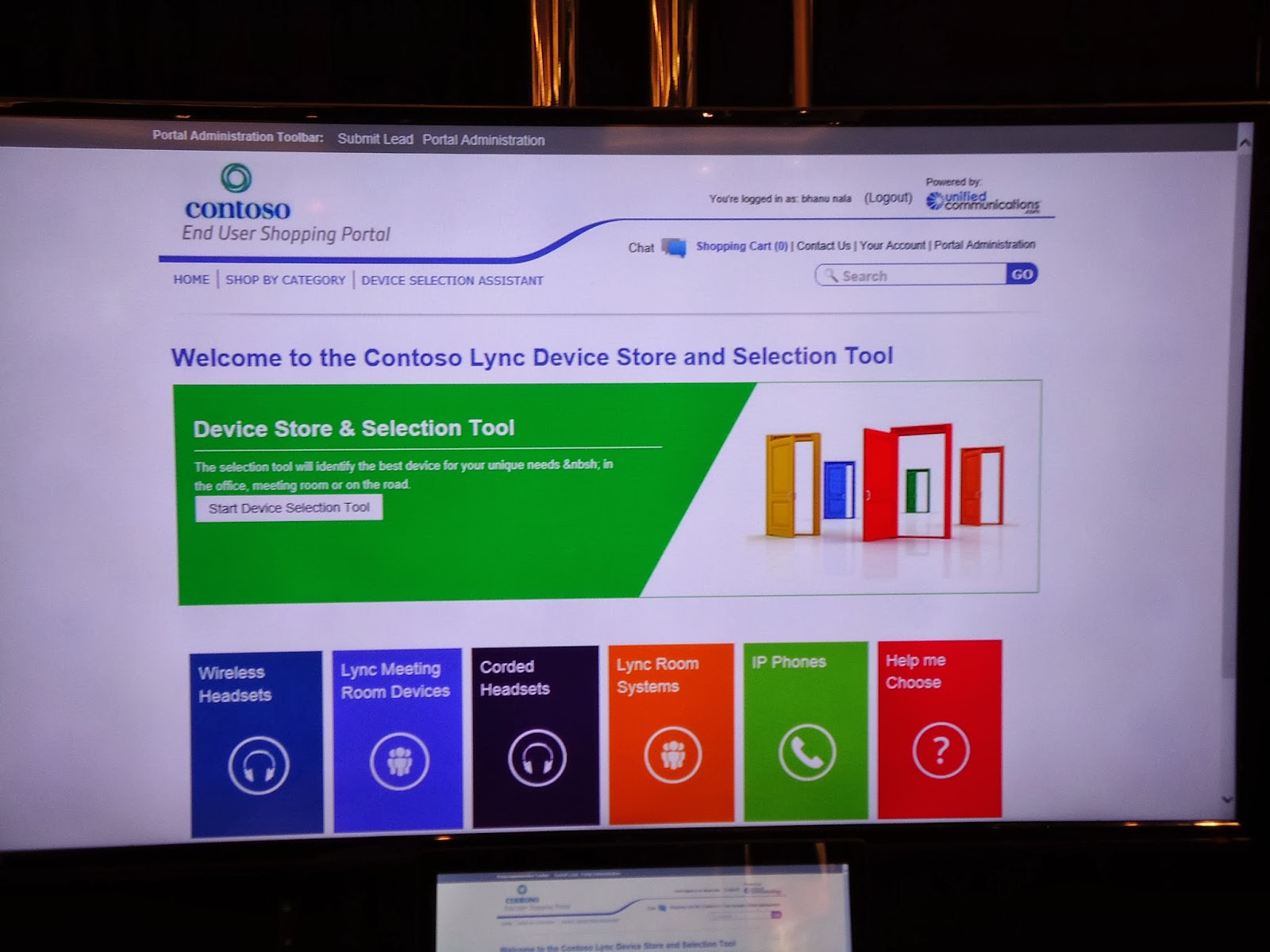Click the logged in as bhanu nala text
The height and width of the screenshot is (952, 1270).
(x=780, y=198)
